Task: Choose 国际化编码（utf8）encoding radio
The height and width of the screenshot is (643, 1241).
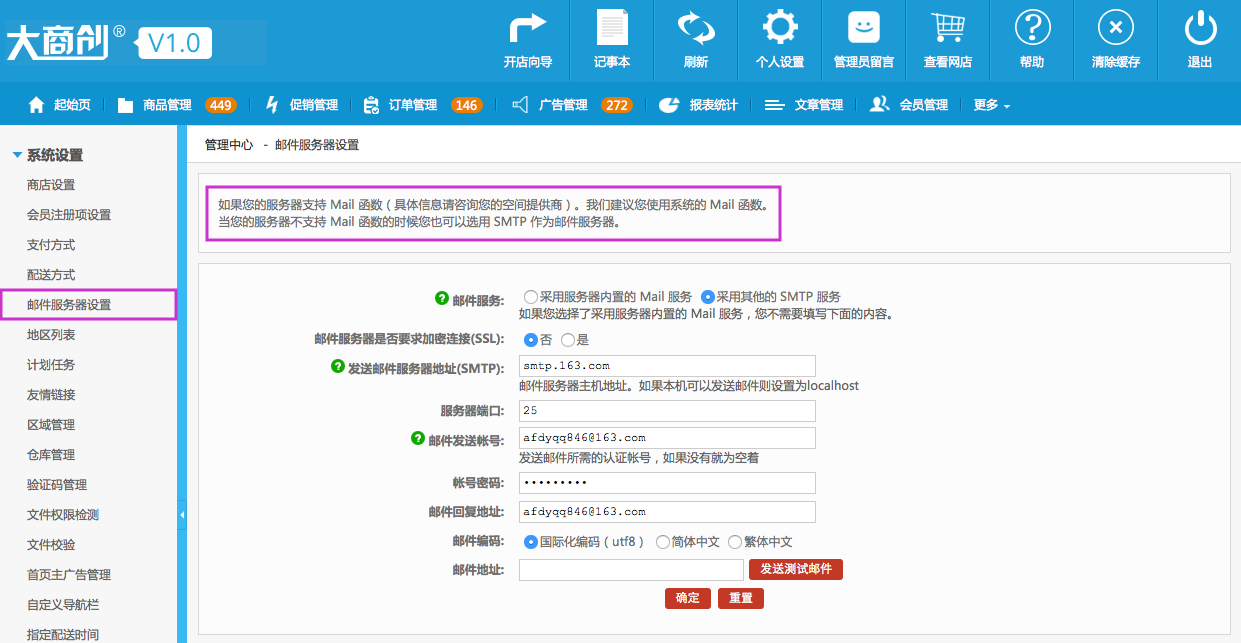Action: (x=531, y=542)
